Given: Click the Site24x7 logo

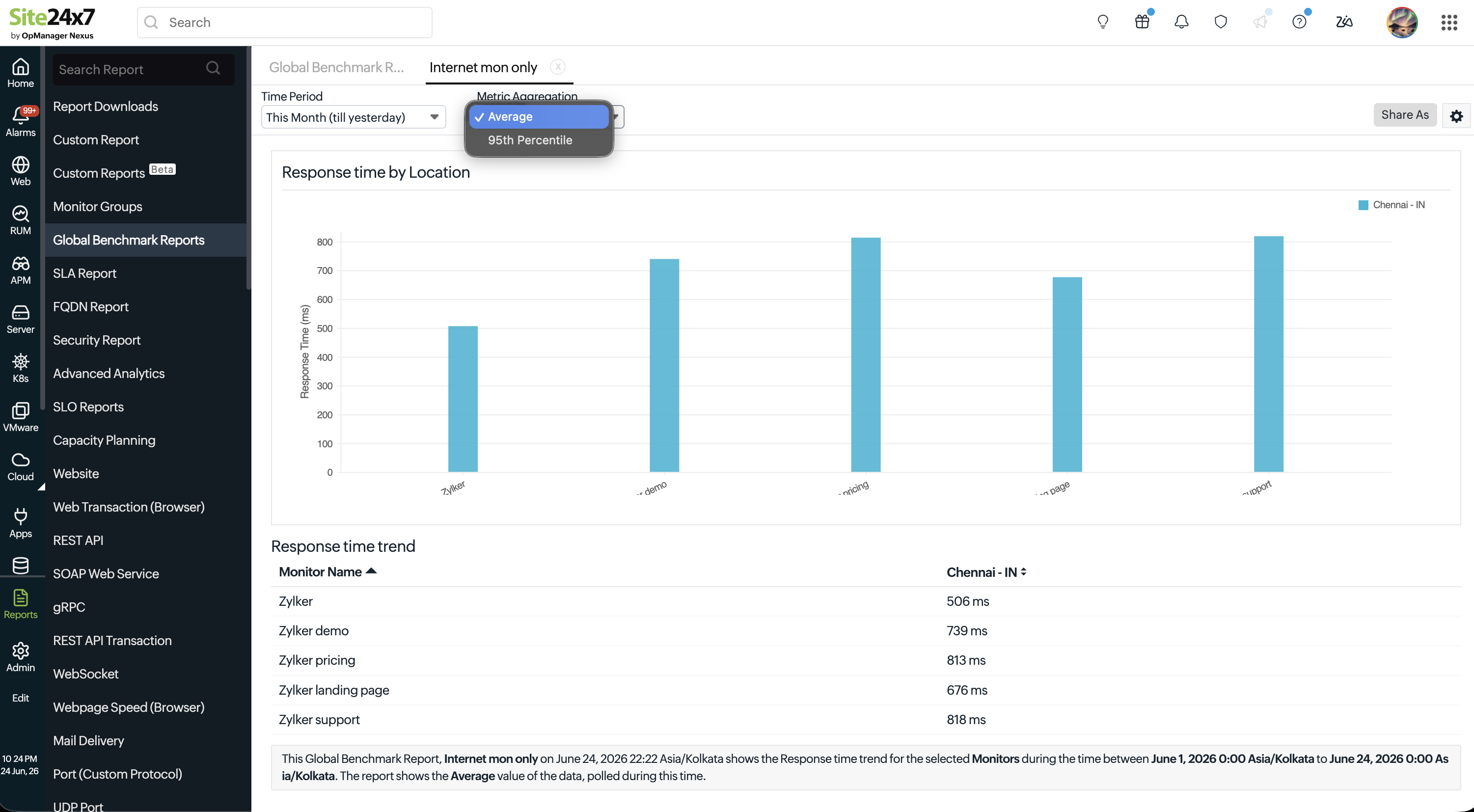Looking at the screenshot, I should [x=52, y=23].
